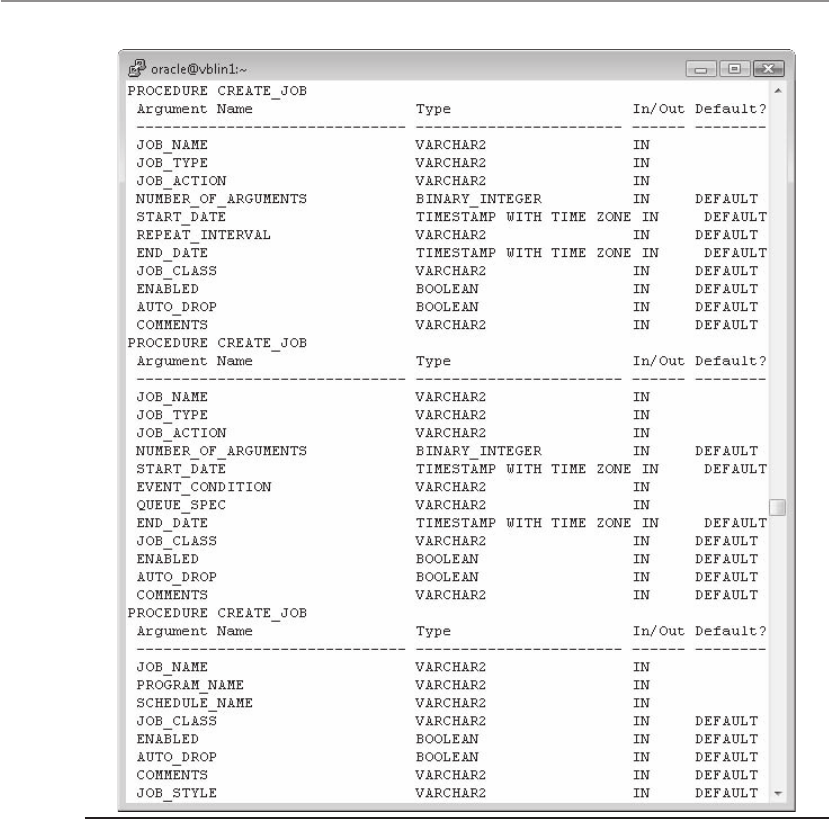Image resolution: width=829 pixels, height=819 pixels.
Task: Click the first Type column header
Action: (433, 109)
